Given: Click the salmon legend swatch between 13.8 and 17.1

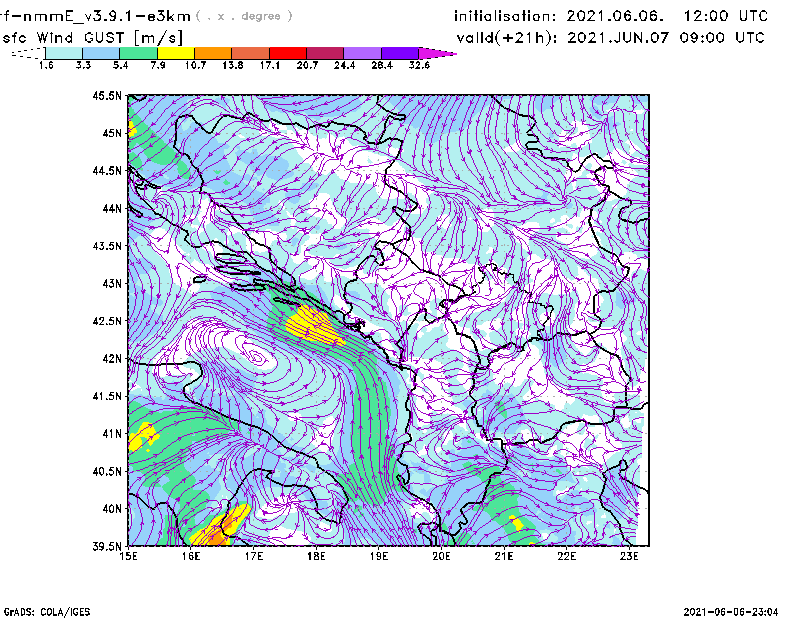Looking at the screenshot, I should (251, 53).
